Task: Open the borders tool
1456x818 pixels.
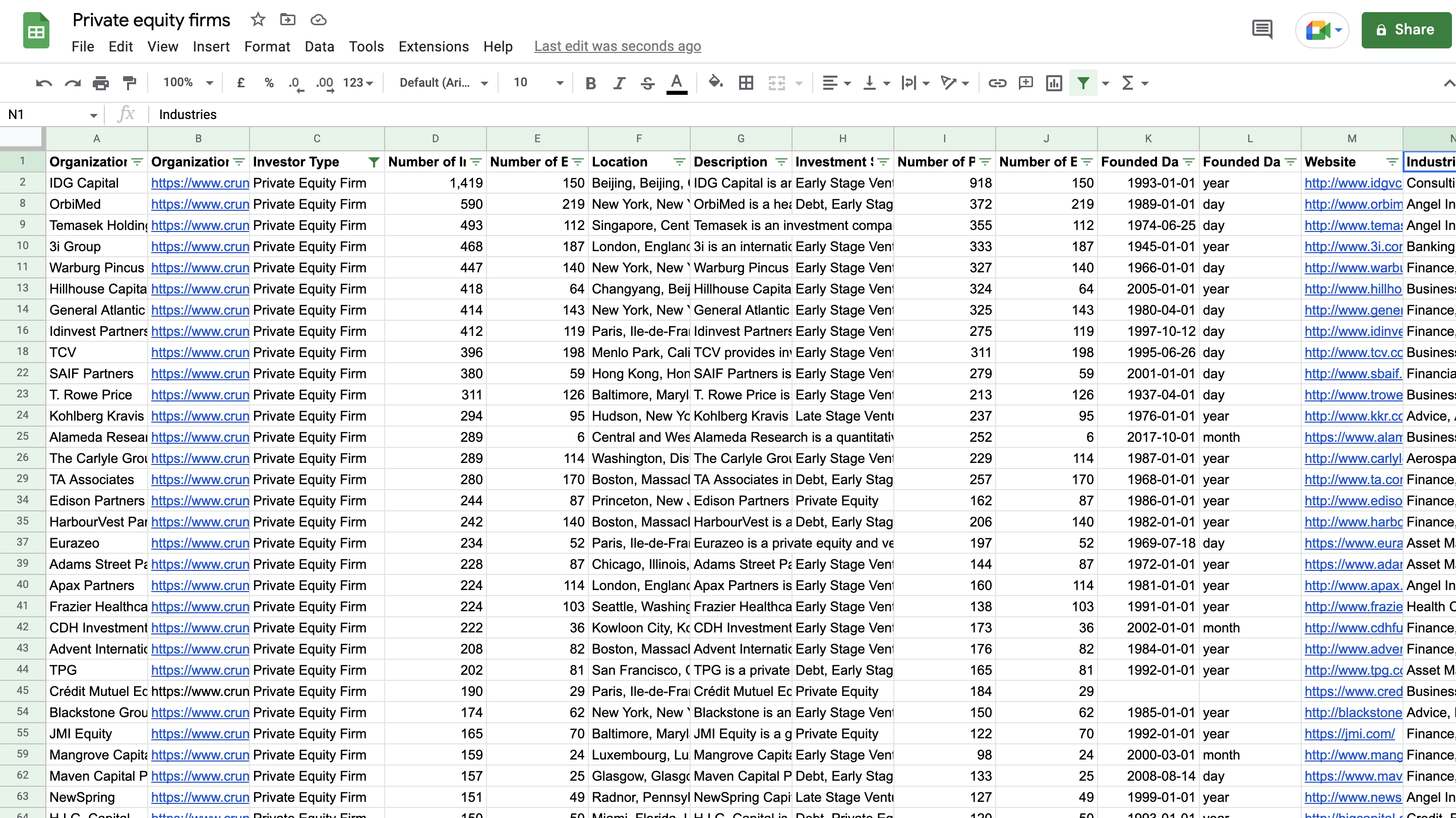Action: 746,83
